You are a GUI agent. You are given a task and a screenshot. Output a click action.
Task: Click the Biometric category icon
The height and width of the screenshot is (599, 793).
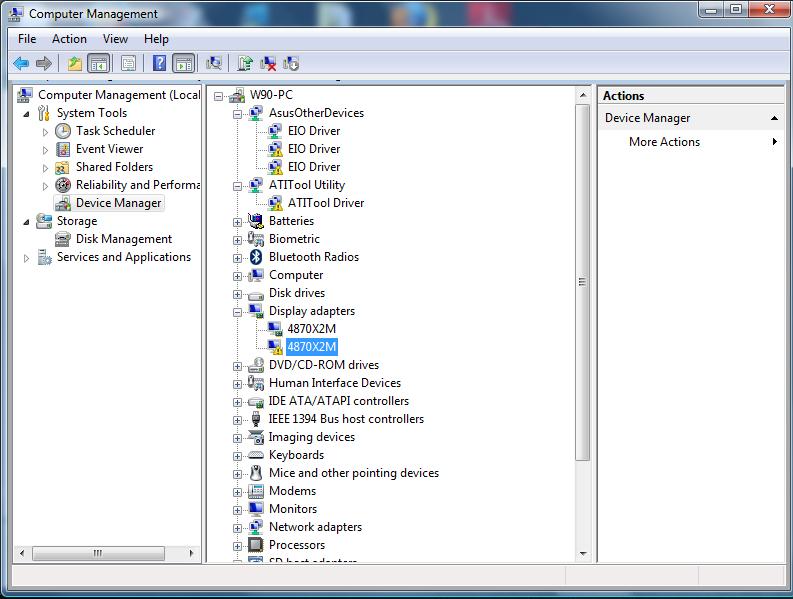256,239
